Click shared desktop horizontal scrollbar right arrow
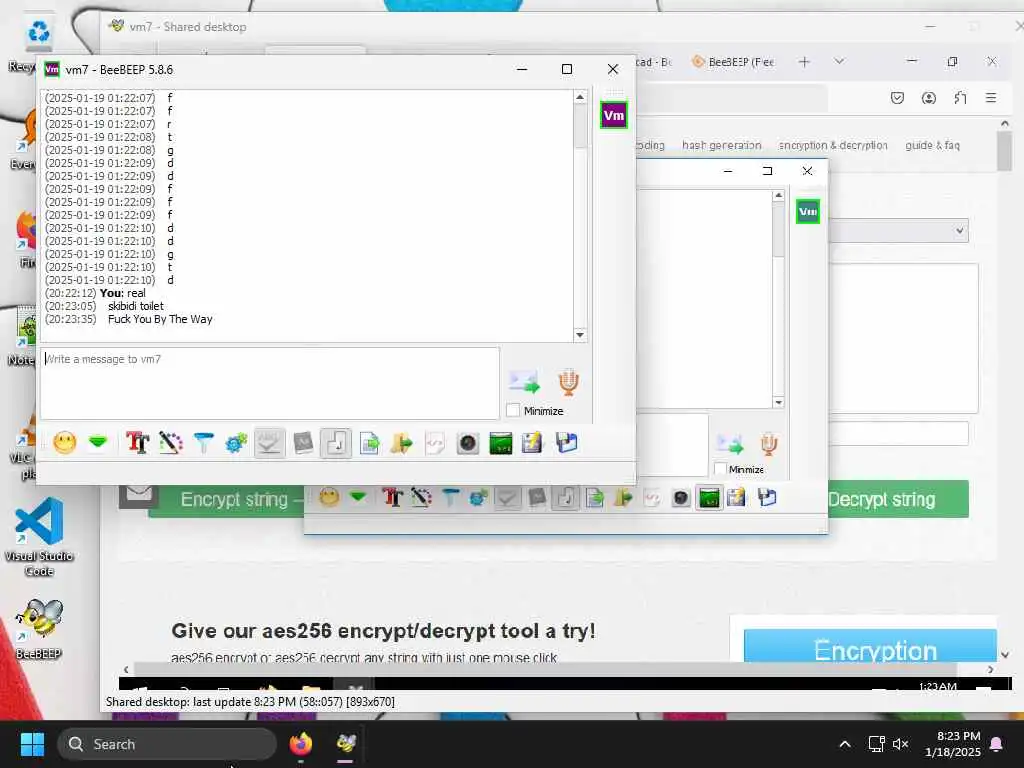The image size is (1024, 768). tap(991, 669)
